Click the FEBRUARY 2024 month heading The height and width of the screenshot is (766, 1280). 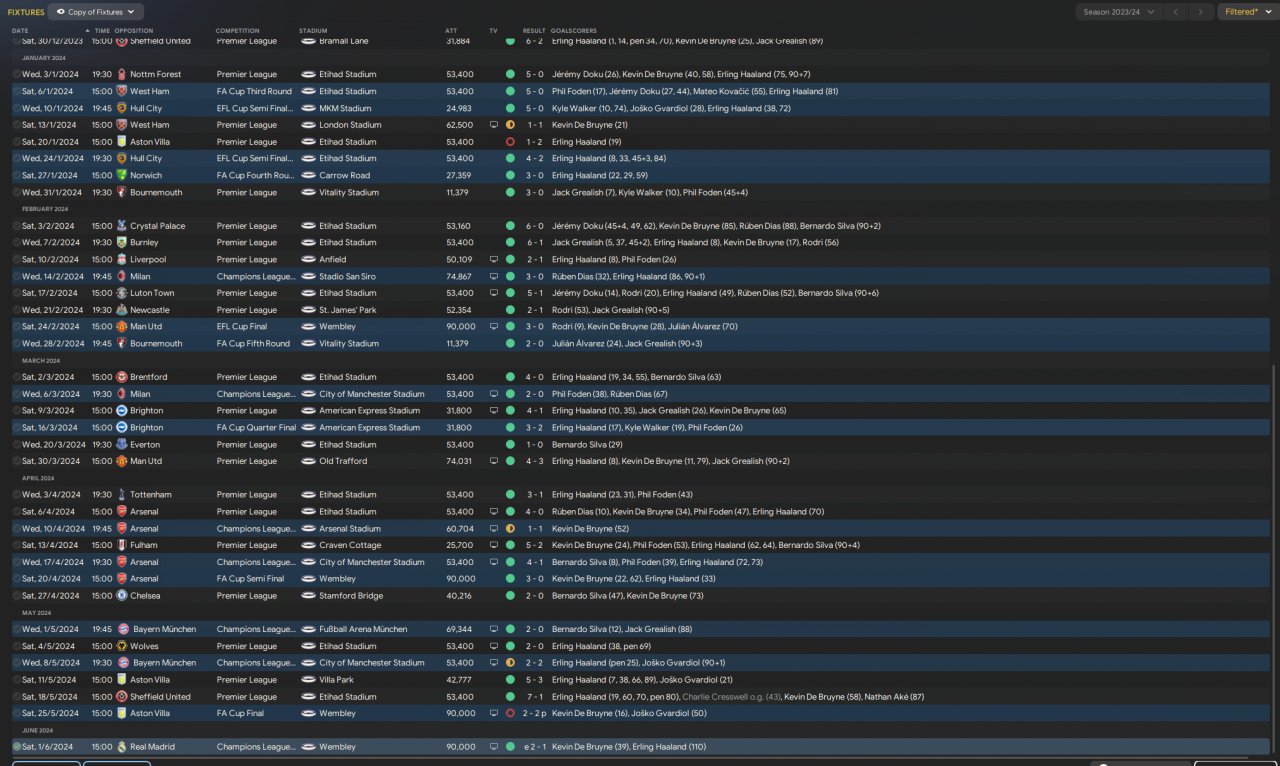(45, 209)
